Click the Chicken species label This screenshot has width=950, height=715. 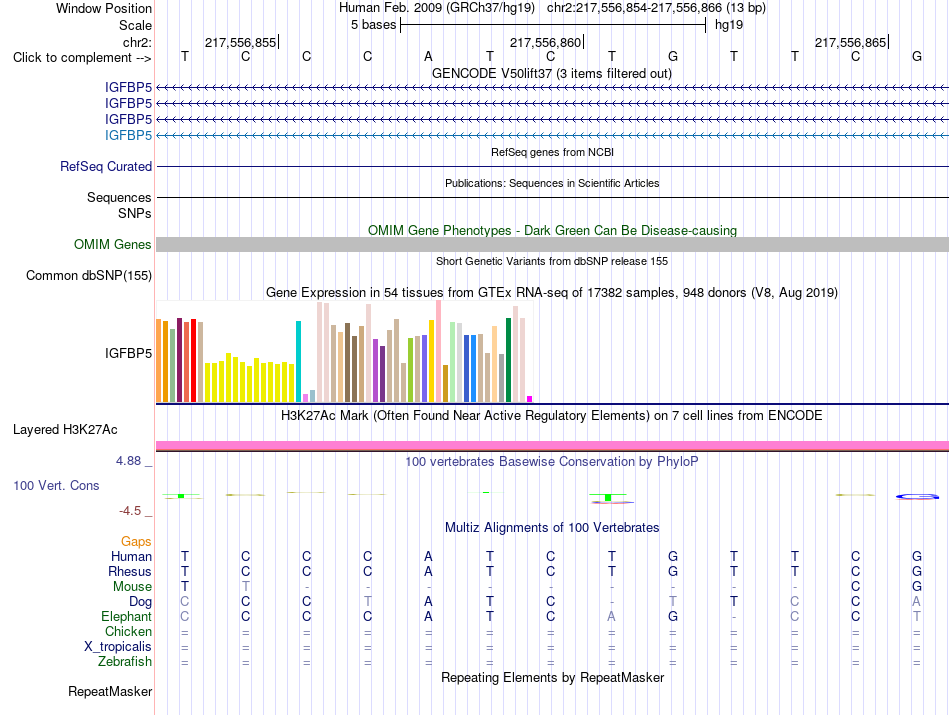point(128,631)
